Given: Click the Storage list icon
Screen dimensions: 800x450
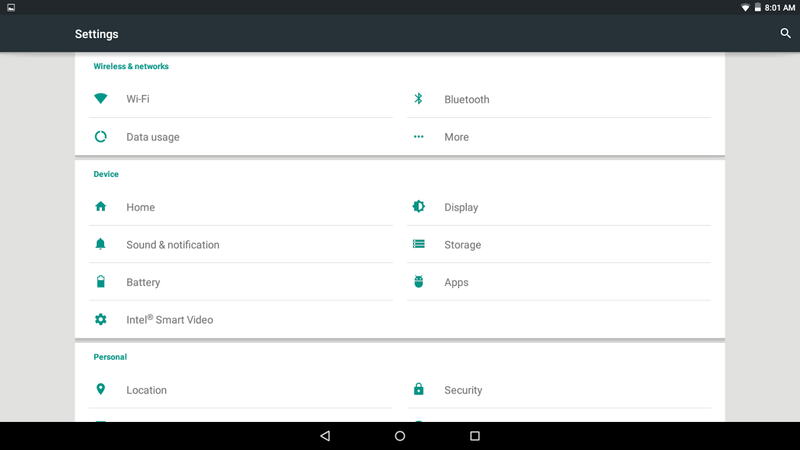Looking at the screenshot, I should coord(418,244).
